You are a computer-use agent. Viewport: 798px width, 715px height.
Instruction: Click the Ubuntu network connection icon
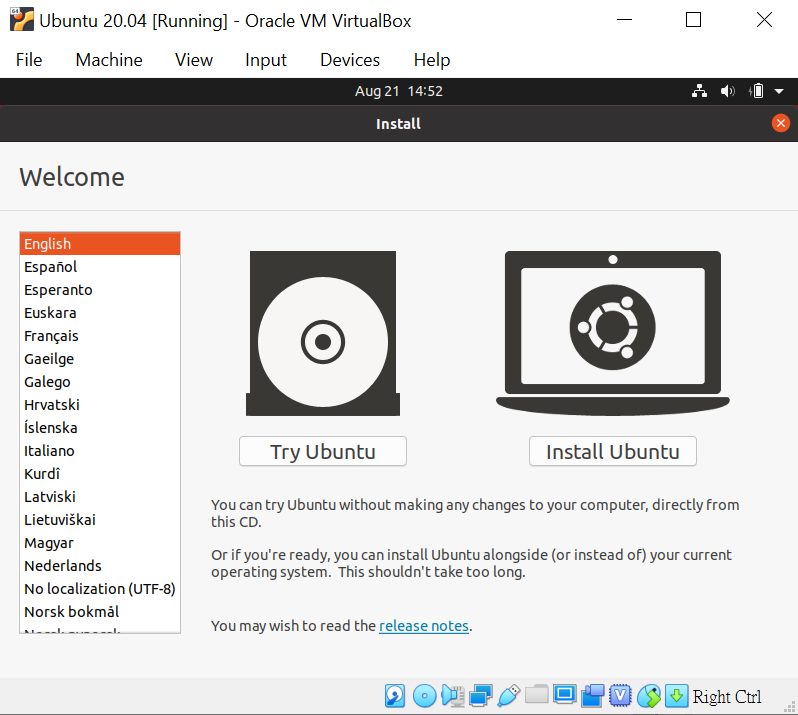tap(699, 91)
